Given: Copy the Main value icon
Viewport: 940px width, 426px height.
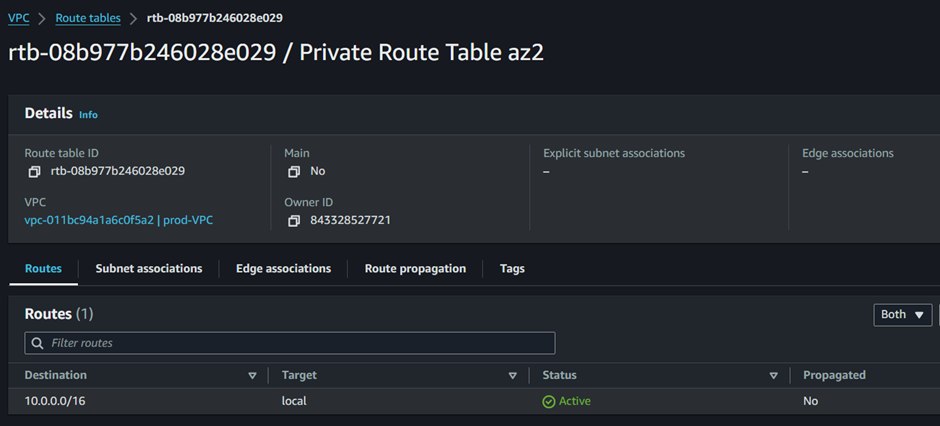Looking at the screenshot, I should (293, 172).
